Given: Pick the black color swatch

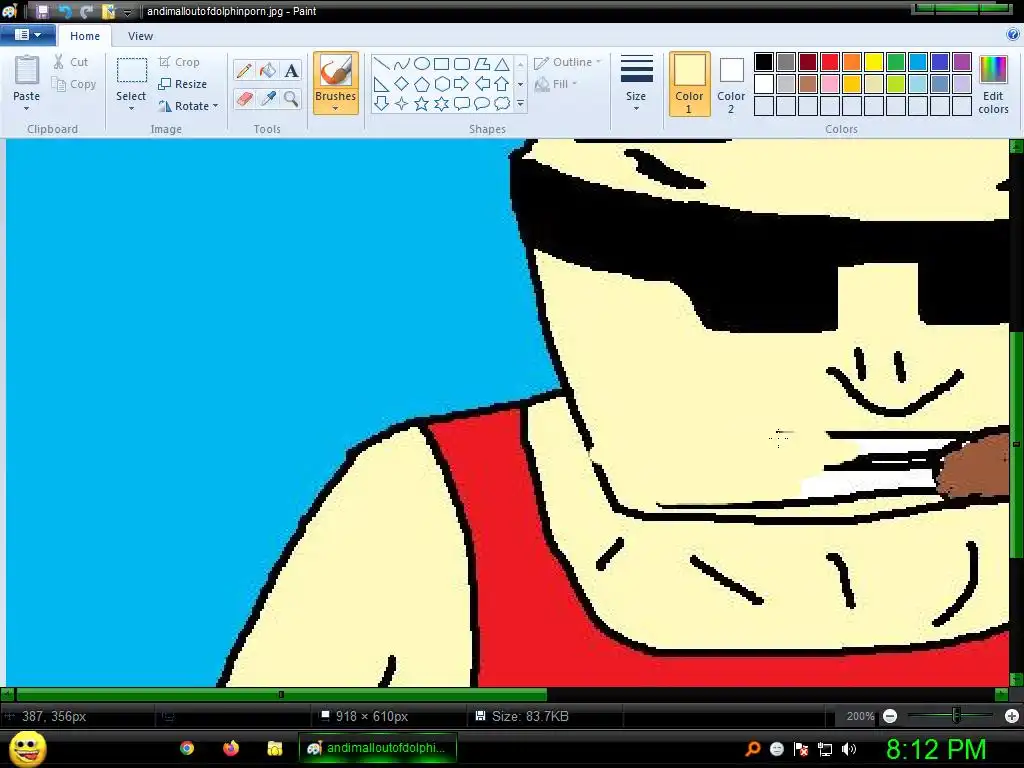Looking at the screenshot, I should [764, 62].
